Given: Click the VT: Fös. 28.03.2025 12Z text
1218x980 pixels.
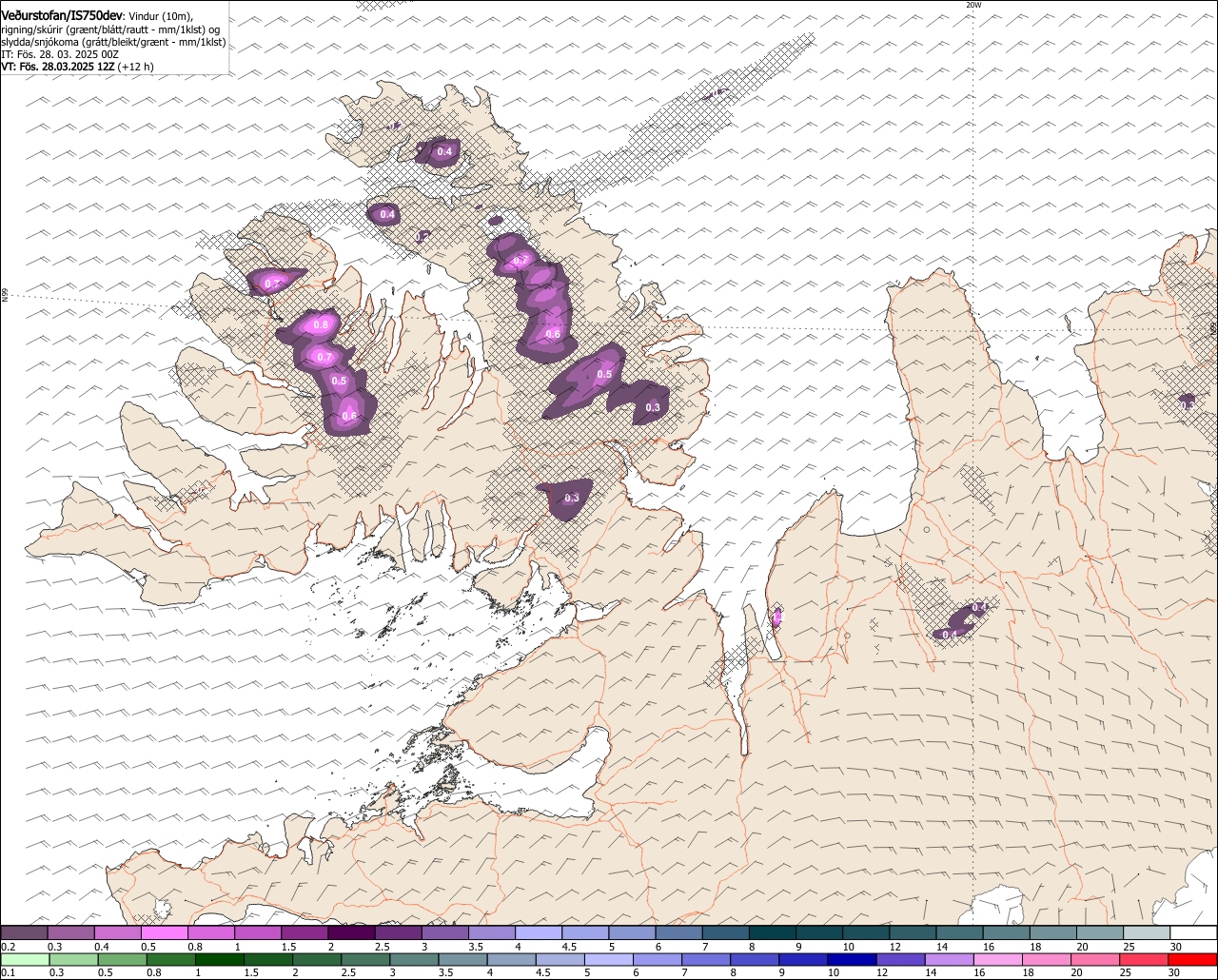Looking at the screenshot, I should 58,68.
